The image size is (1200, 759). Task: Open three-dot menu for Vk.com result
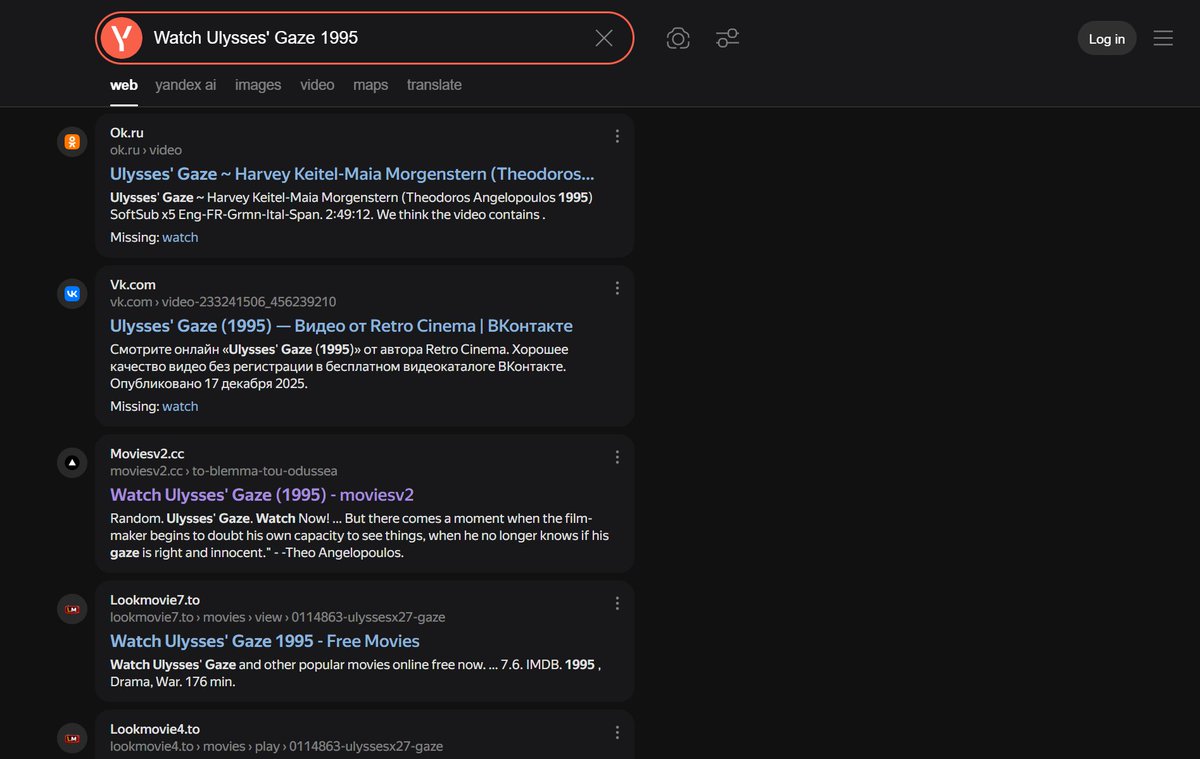(617, 288)
